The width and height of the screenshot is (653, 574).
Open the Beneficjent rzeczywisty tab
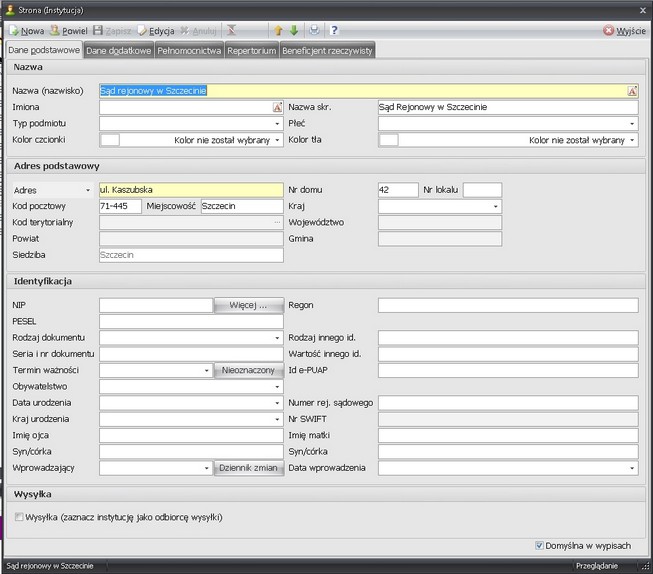pyautogui.click(x=327, y=50)
